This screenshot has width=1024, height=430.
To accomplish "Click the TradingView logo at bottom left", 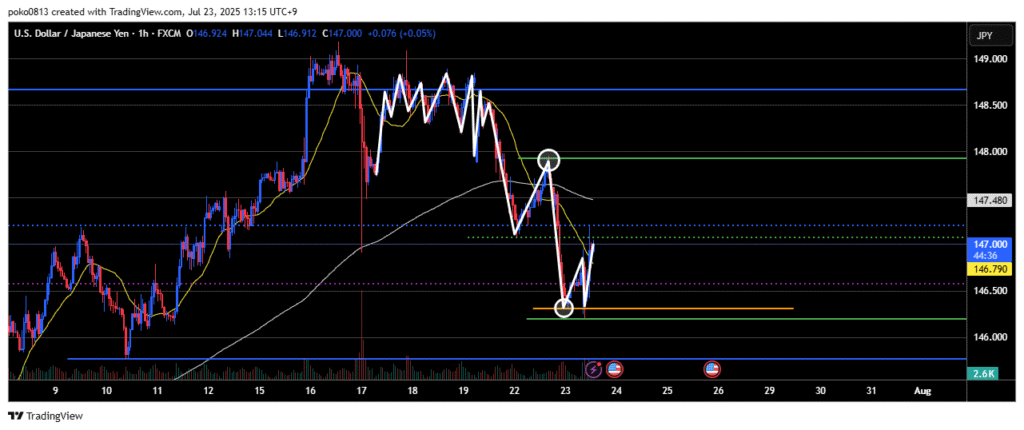I will 46,415.
